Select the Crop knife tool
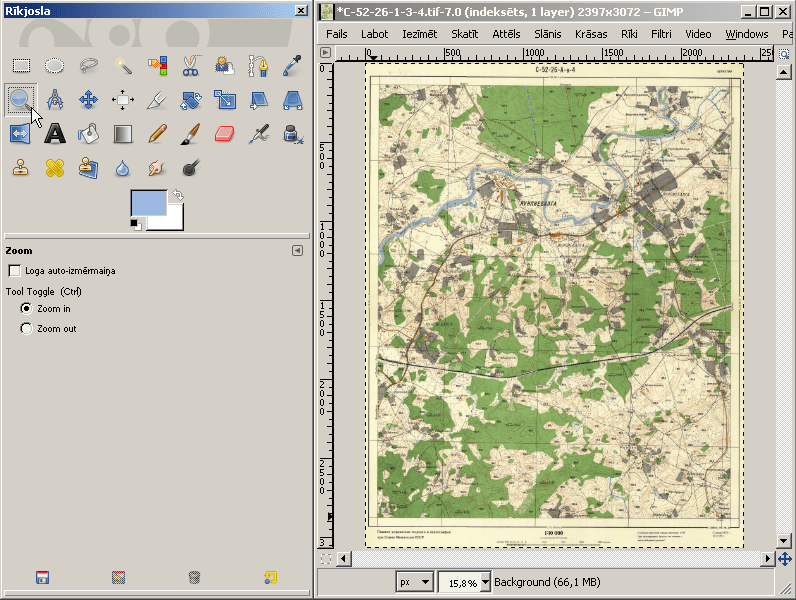 156,100
